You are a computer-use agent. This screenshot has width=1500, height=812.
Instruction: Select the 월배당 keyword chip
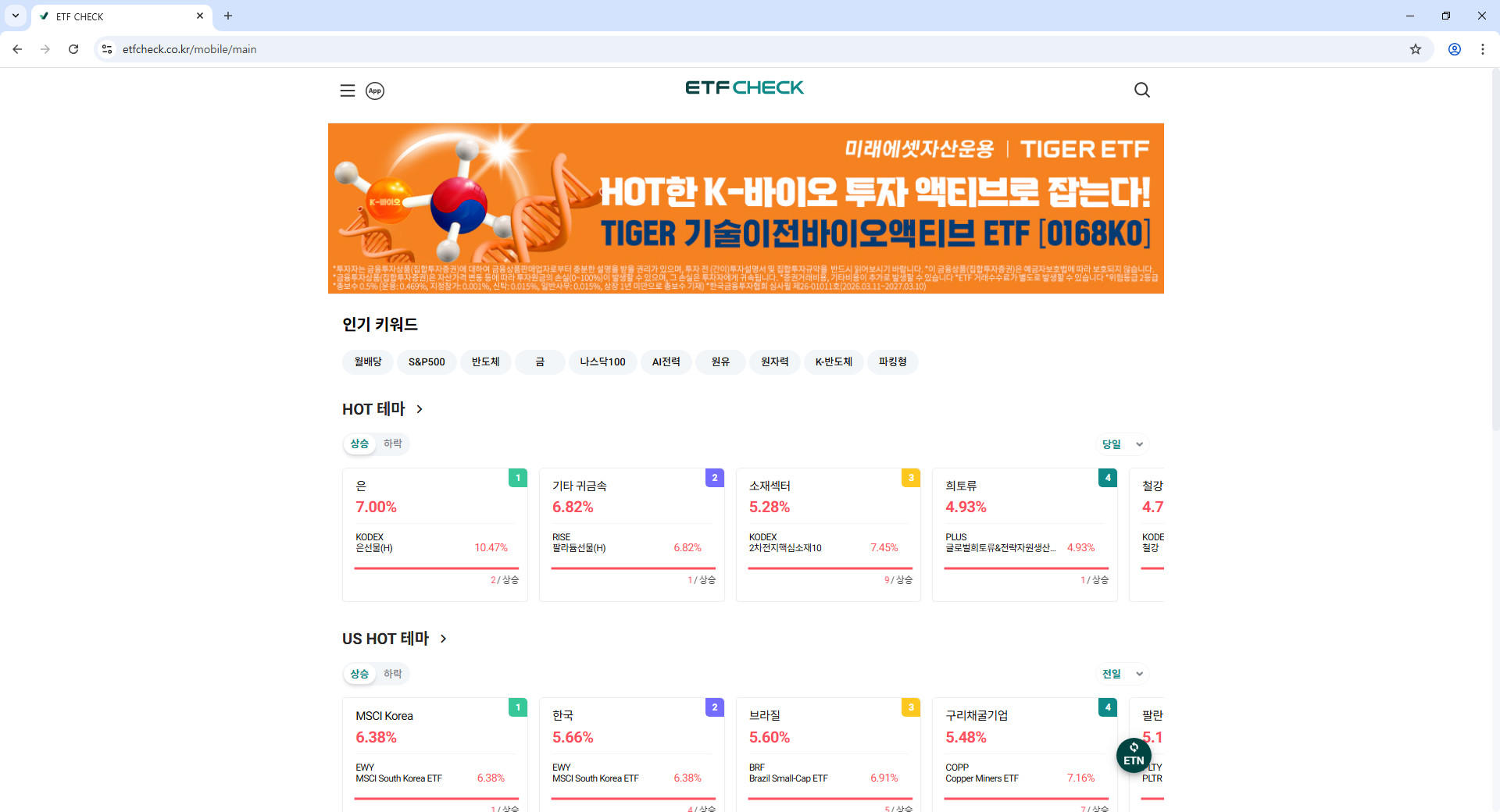point(368,361)
